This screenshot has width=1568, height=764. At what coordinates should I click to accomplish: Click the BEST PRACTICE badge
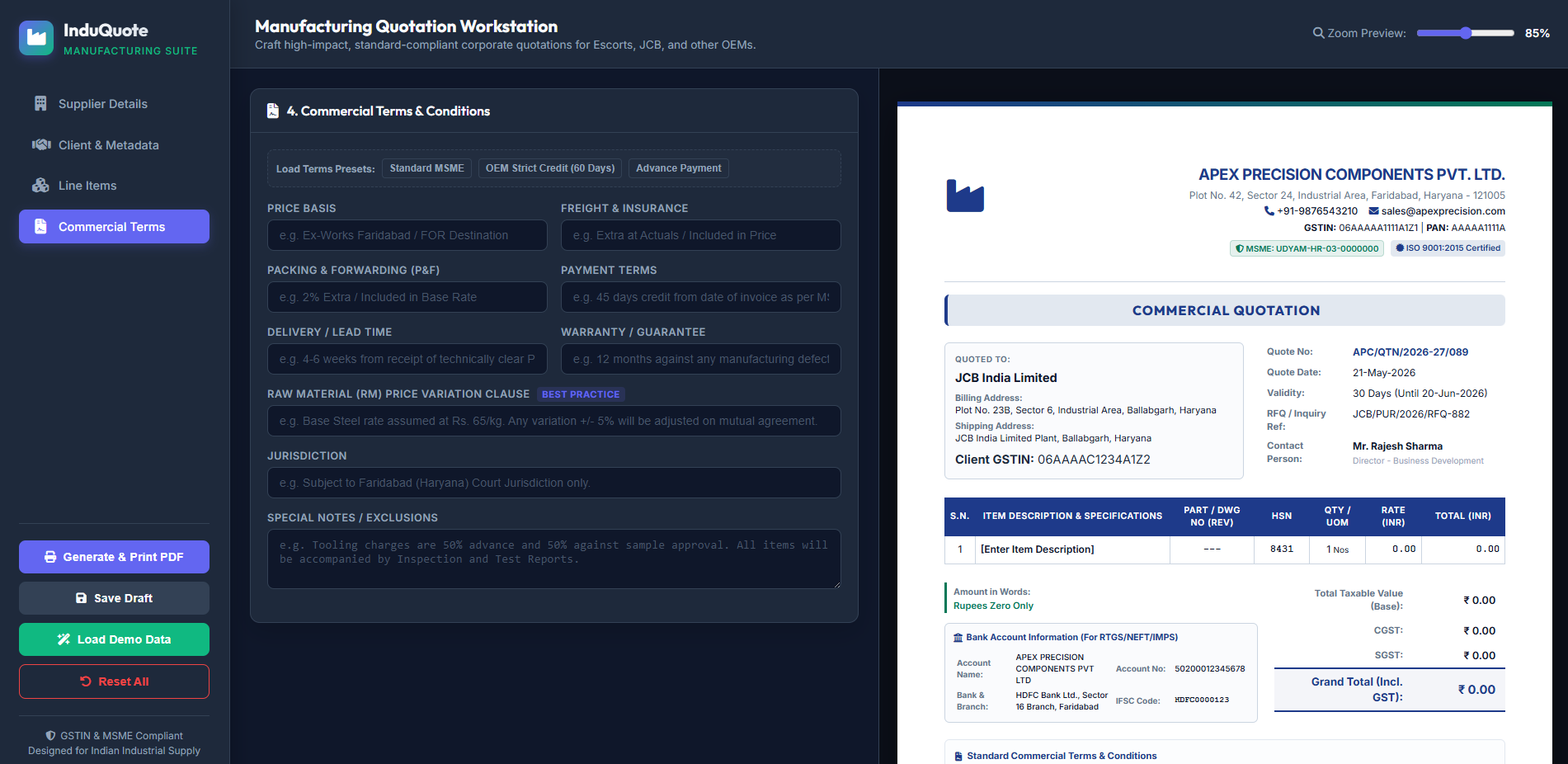[581, 394]
